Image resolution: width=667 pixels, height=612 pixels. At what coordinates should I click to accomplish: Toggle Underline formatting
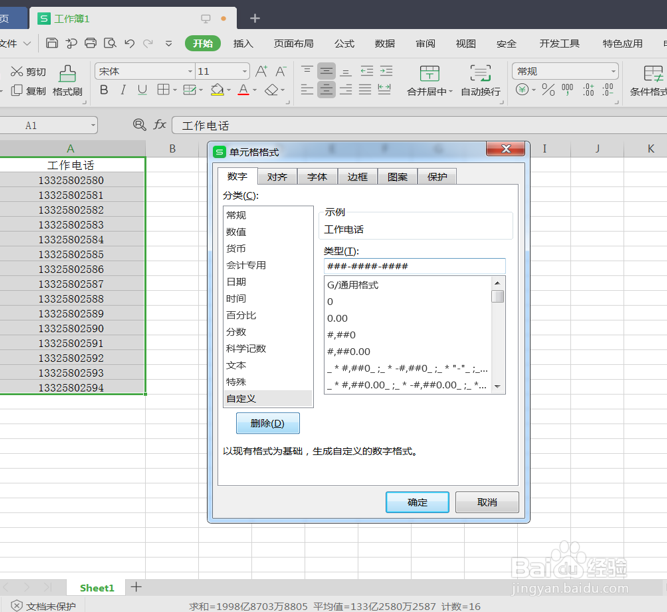142,90
